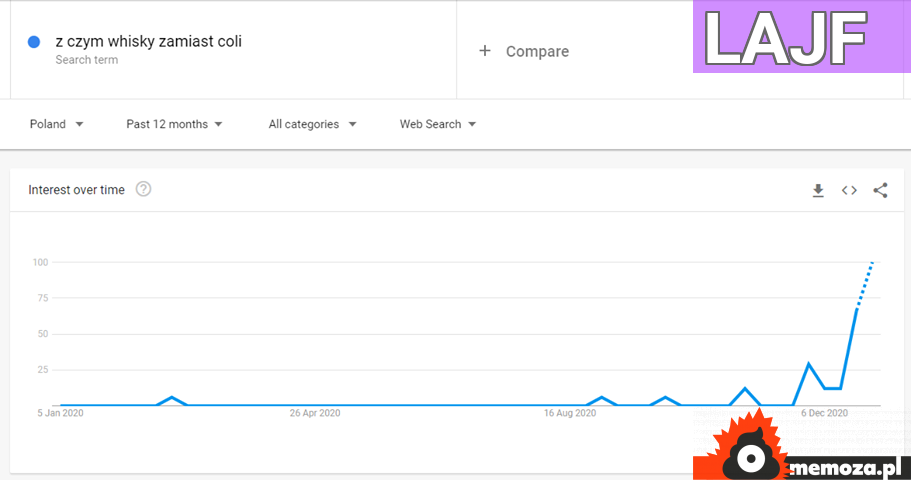The height and width of the screenshot is (480, 911).
Task: Click the Interest over time heading
Action: click(76, 190)
